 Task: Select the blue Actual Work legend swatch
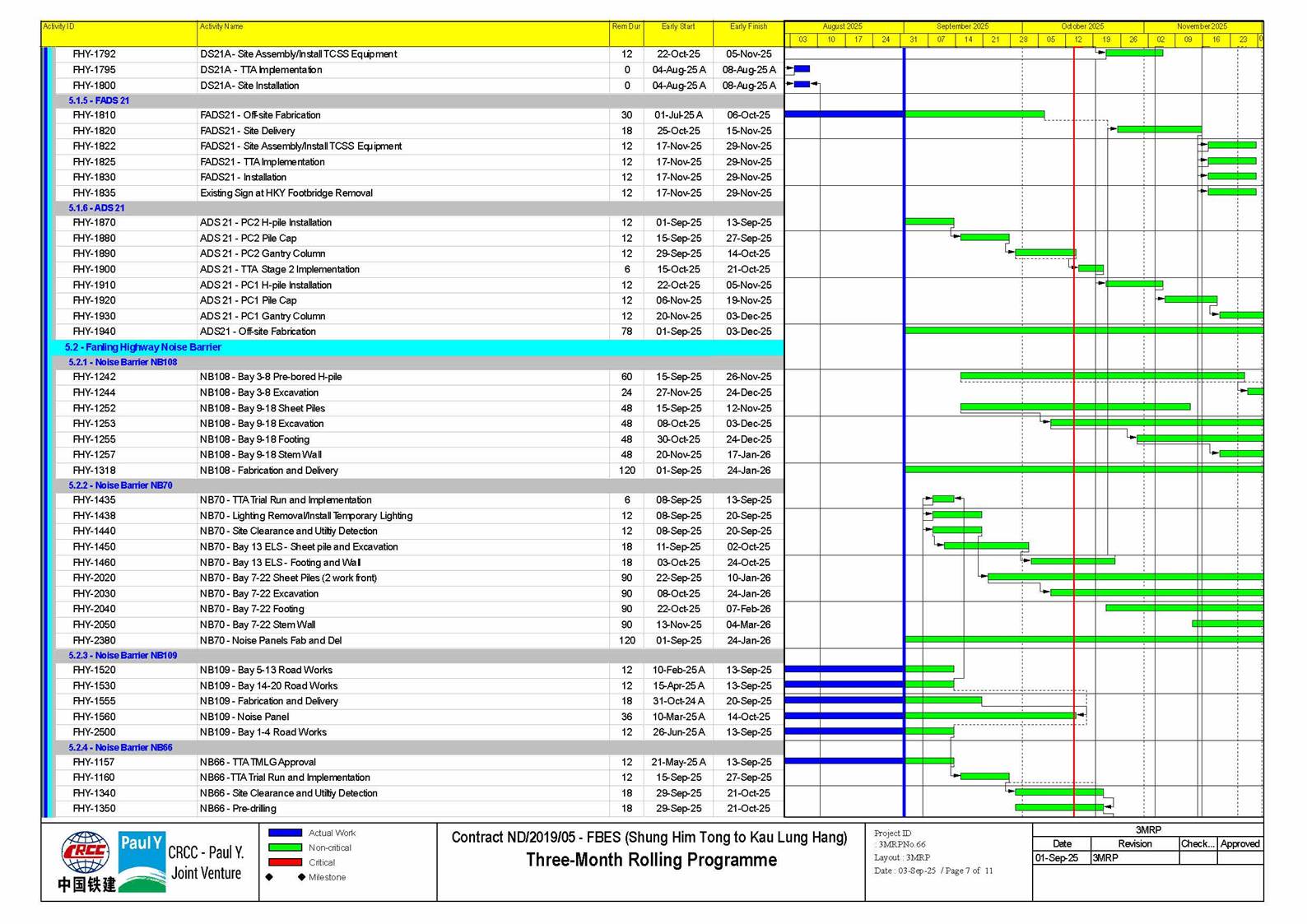point(285,833)
